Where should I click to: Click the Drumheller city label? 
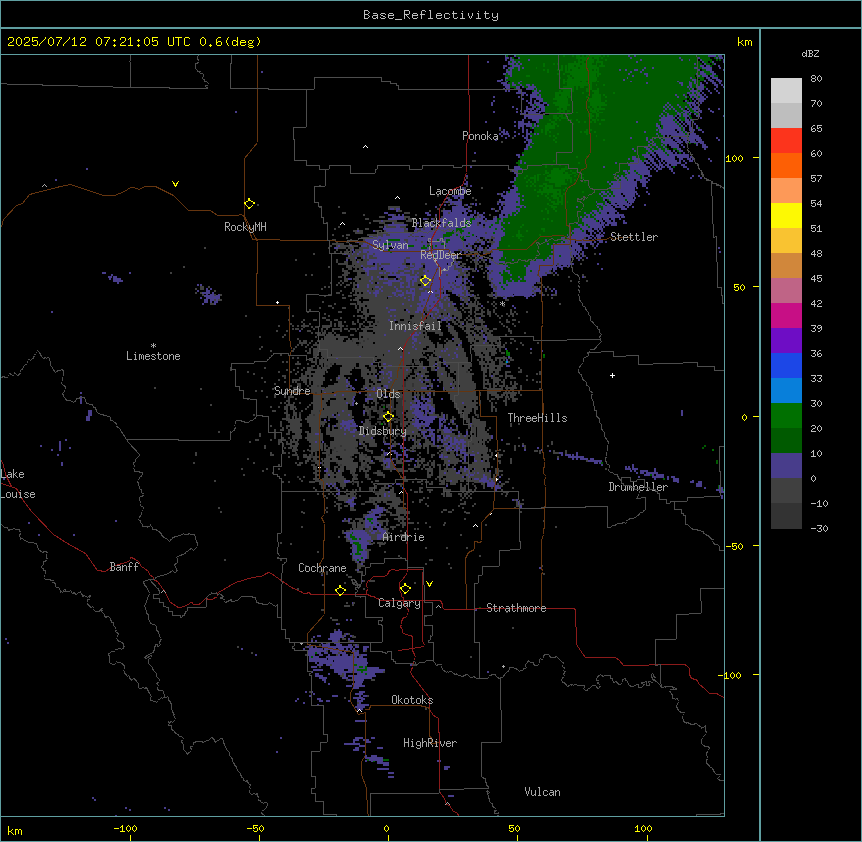tap(638, 487)
